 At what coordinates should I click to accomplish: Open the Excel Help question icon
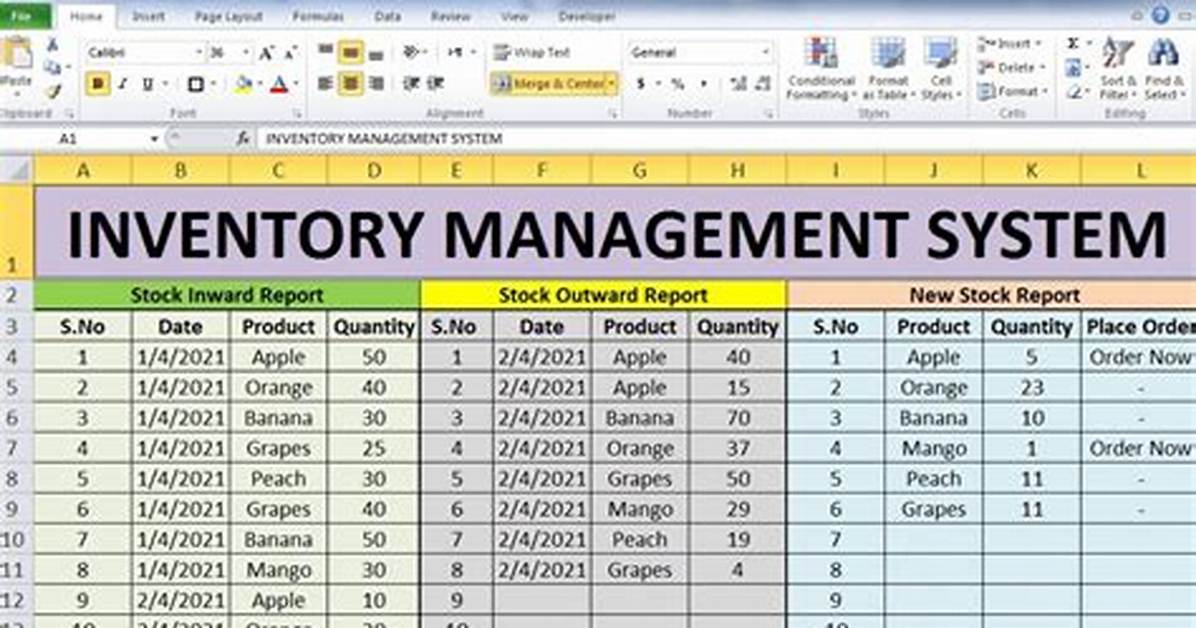1160,14
